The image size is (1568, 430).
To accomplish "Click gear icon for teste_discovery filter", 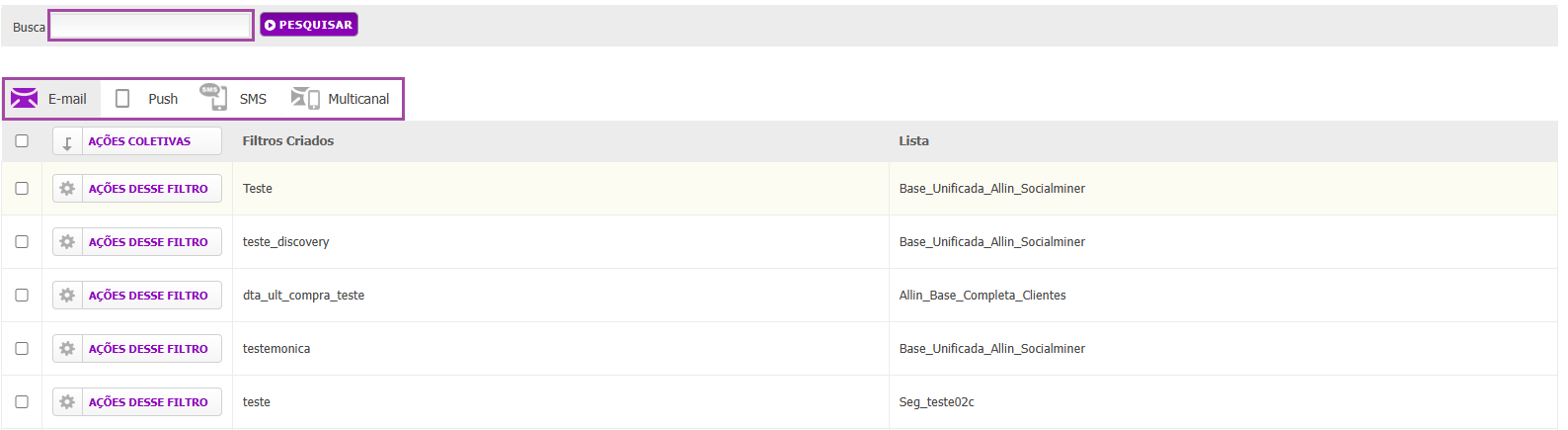I will (x=67, y=242).
